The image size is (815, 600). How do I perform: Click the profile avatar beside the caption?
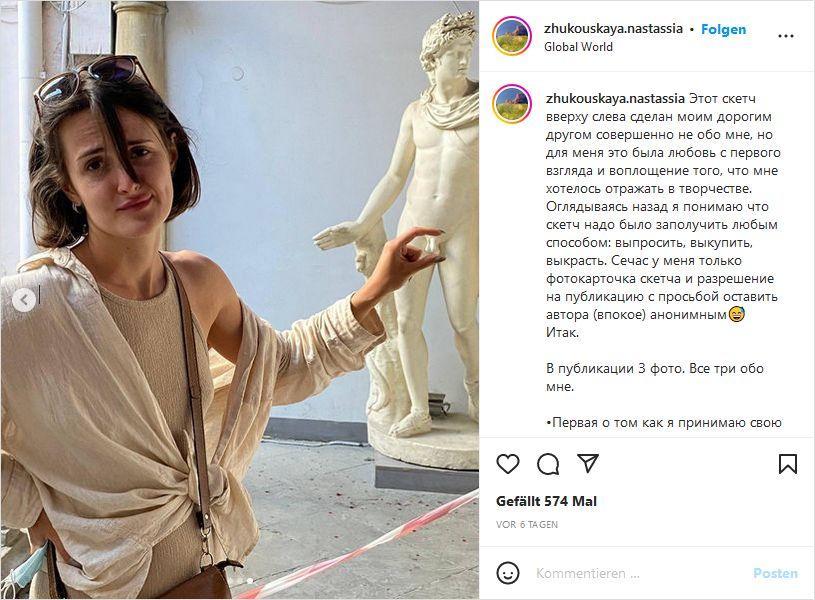[512, 104]
